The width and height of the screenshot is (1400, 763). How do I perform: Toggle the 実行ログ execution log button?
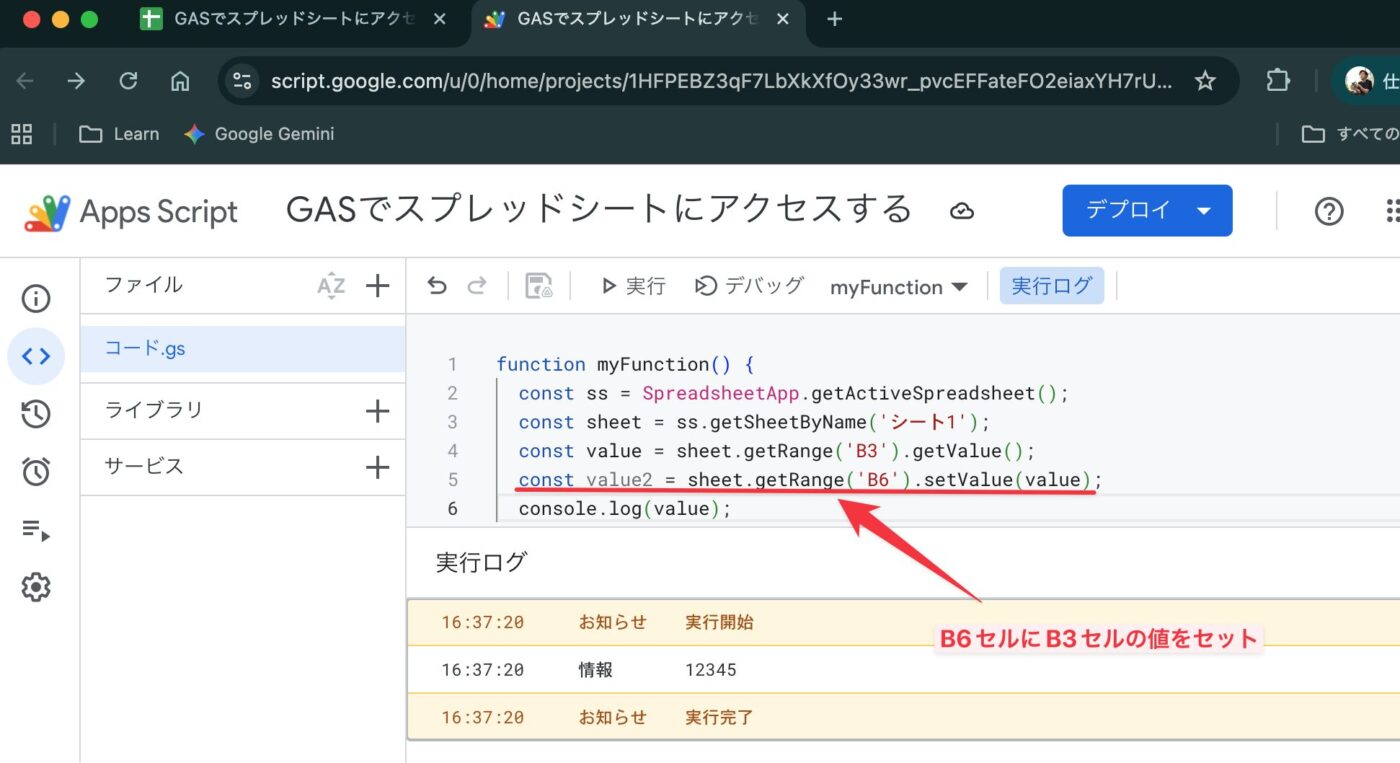coord(1051,286)
